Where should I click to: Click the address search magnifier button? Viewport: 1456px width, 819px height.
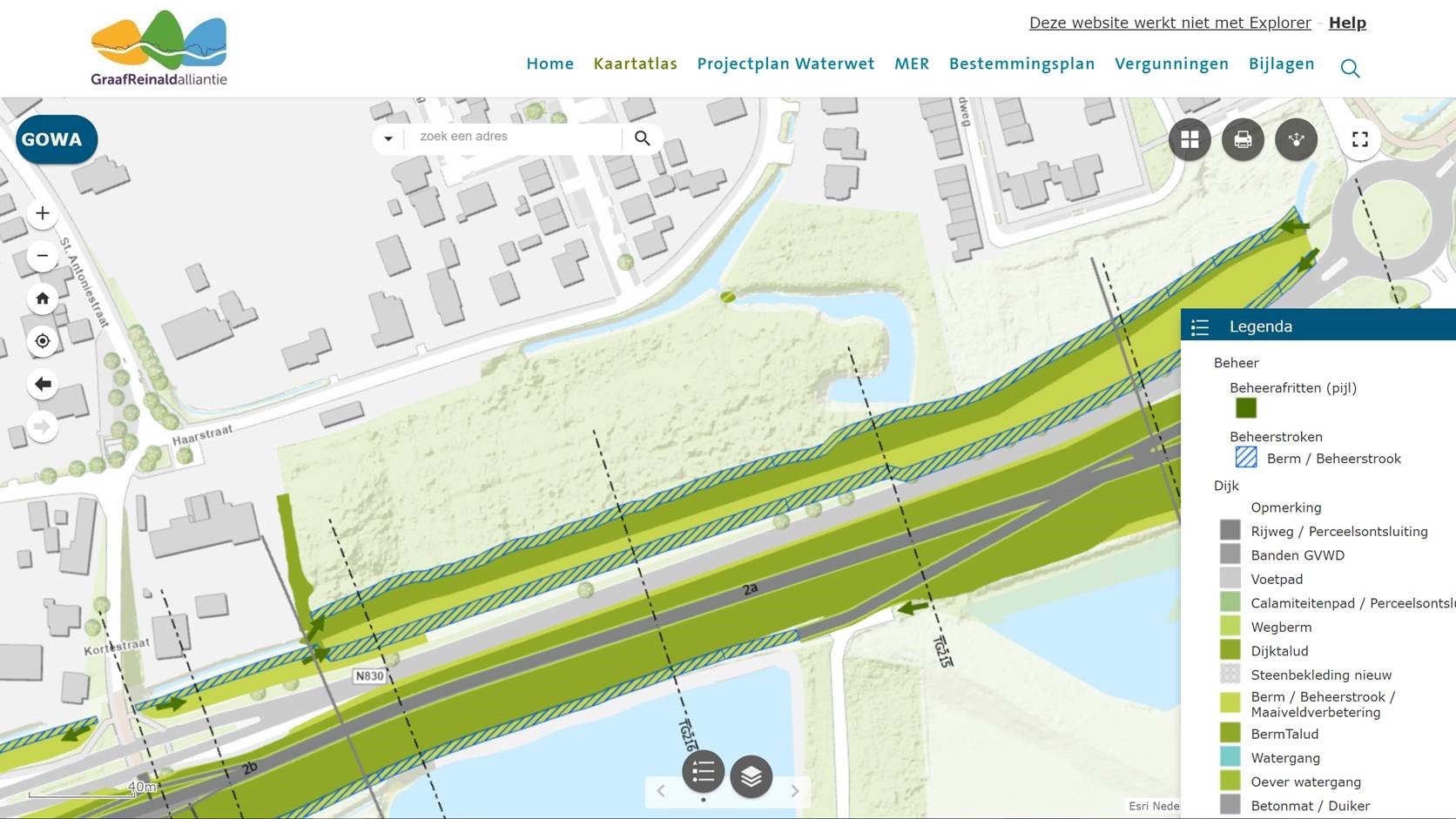click(x=643, y=138)
